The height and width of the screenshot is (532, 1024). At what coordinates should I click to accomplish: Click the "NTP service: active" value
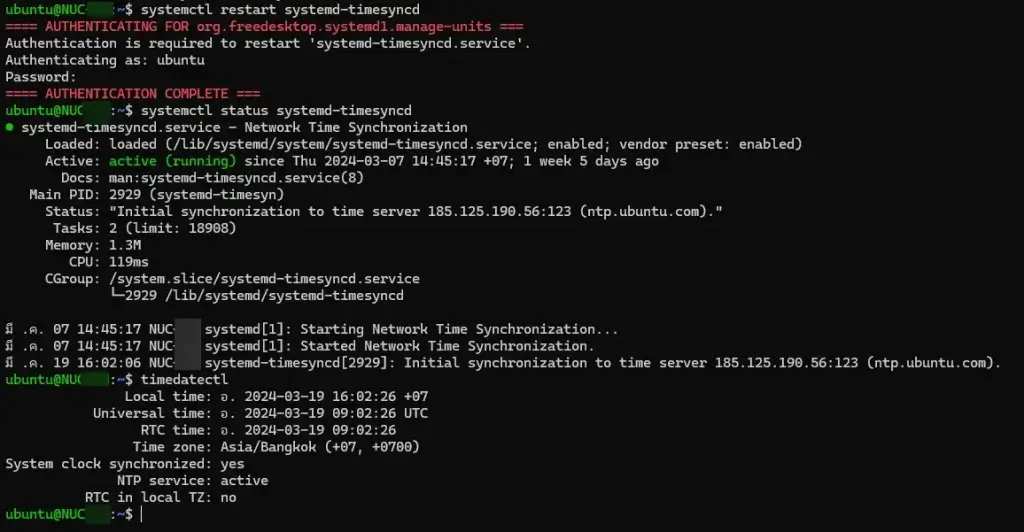(244, 481)
